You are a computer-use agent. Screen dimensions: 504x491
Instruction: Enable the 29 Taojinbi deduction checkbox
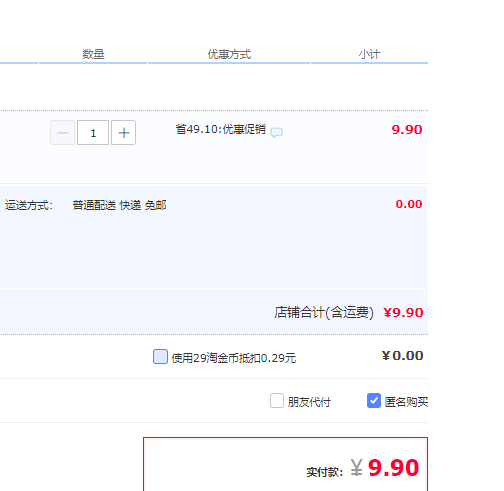point(160,357)
